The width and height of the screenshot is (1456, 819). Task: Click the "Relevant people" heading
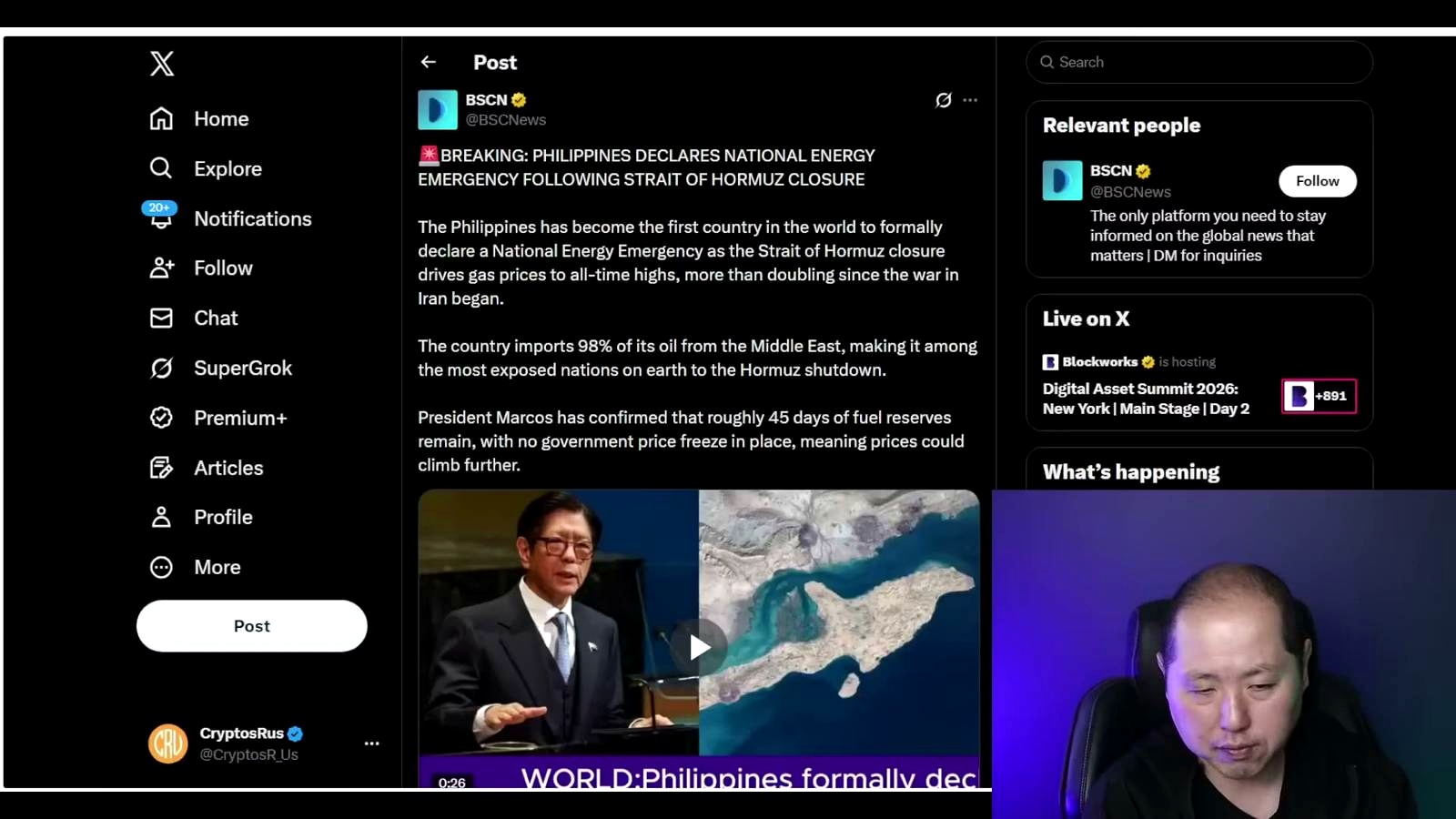[x=1121, y=126]
